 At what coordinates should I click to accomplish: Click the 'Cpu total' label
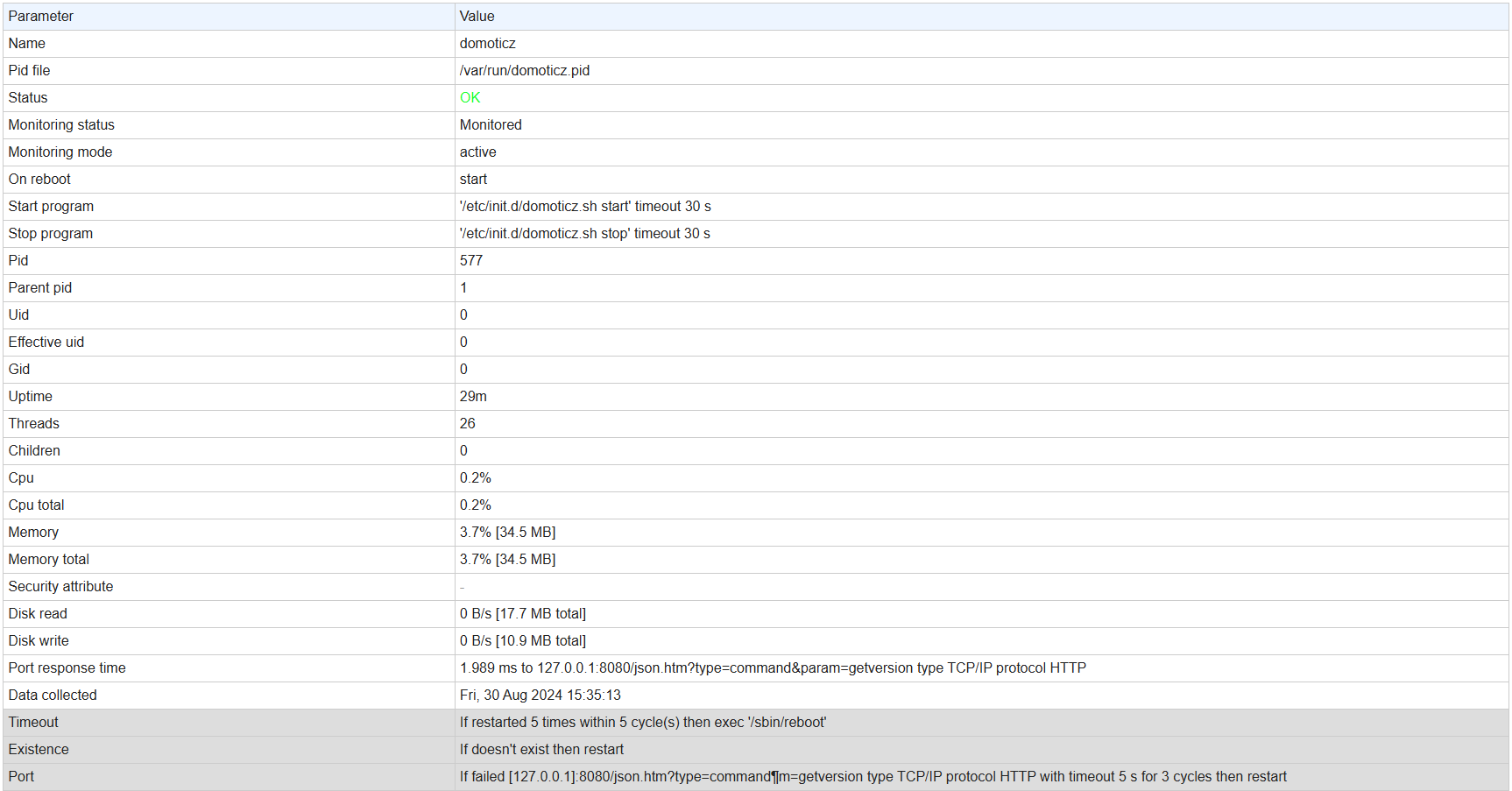tap(37, 505)
